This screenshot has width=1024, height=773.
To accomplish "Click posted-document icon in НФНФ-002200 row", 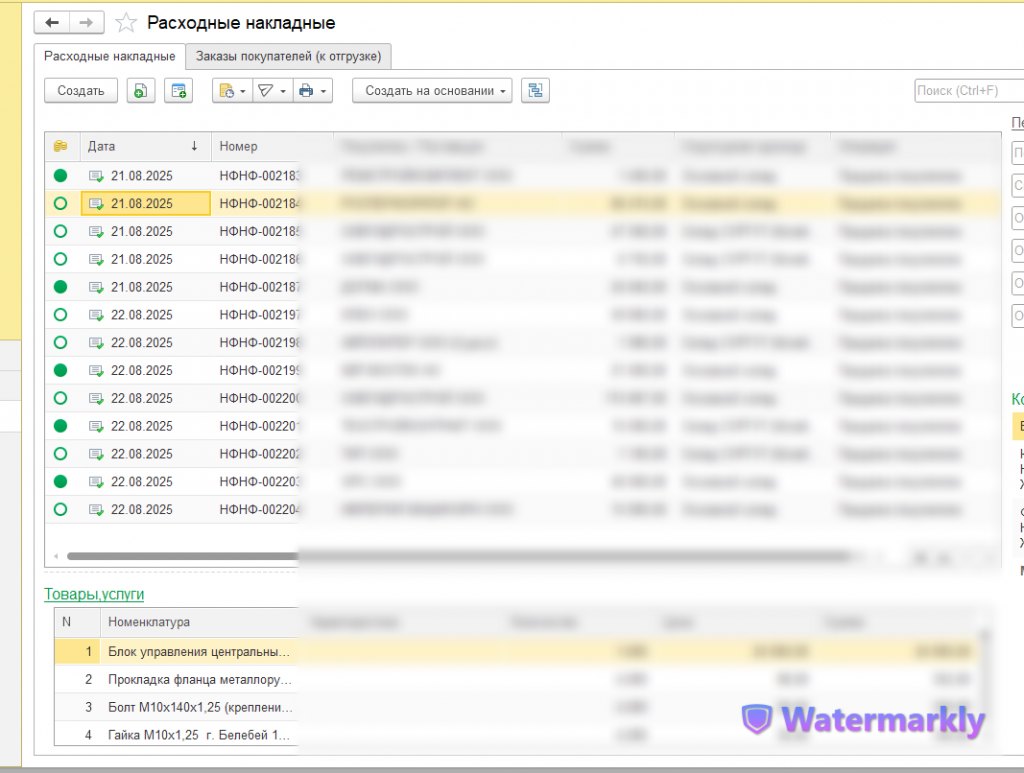I will click(x=96, y=398).
